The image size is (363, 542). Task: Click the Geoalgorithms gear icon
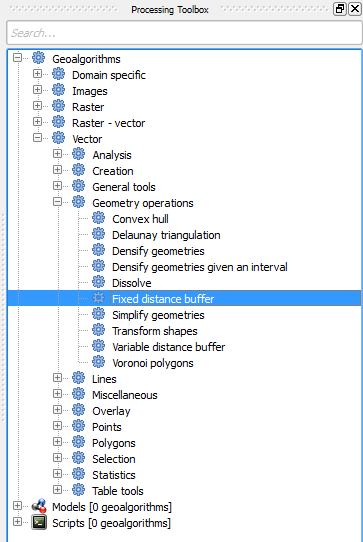(38, 58)
